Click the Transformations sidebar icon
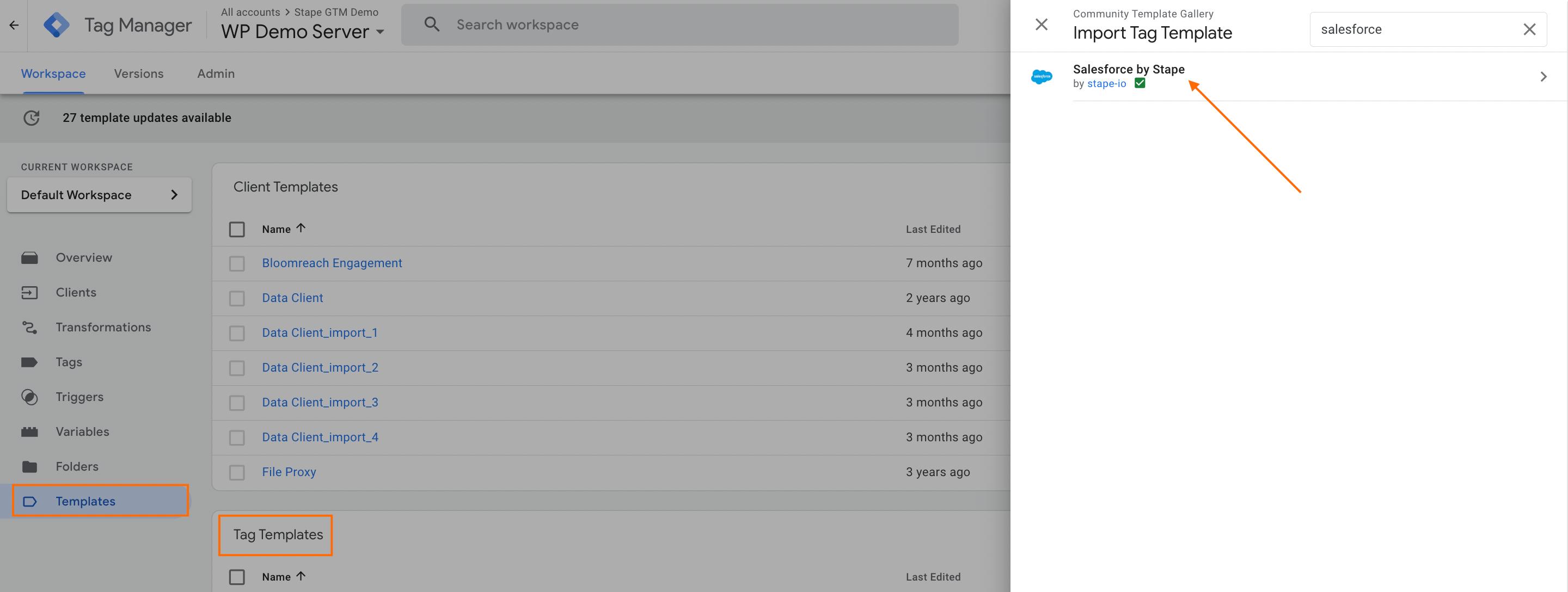 pos(29,328)
